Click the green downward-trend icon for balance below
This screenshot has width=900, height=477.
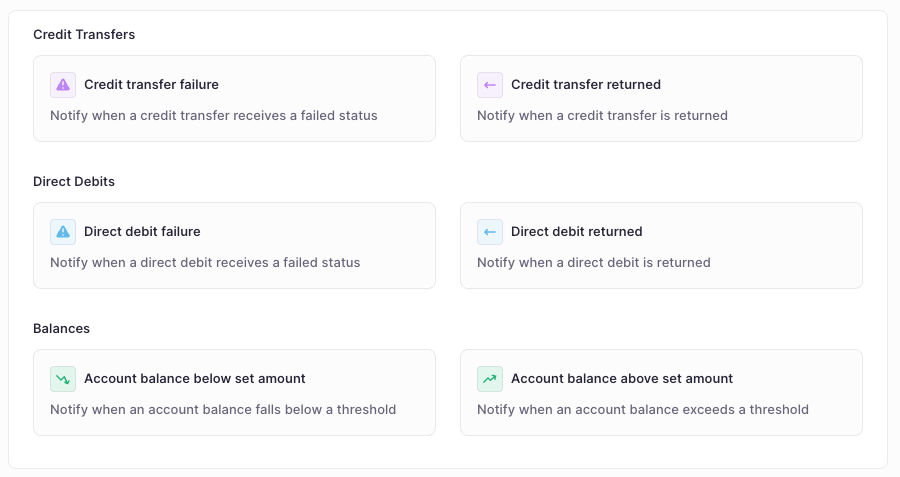pos(63,379)
